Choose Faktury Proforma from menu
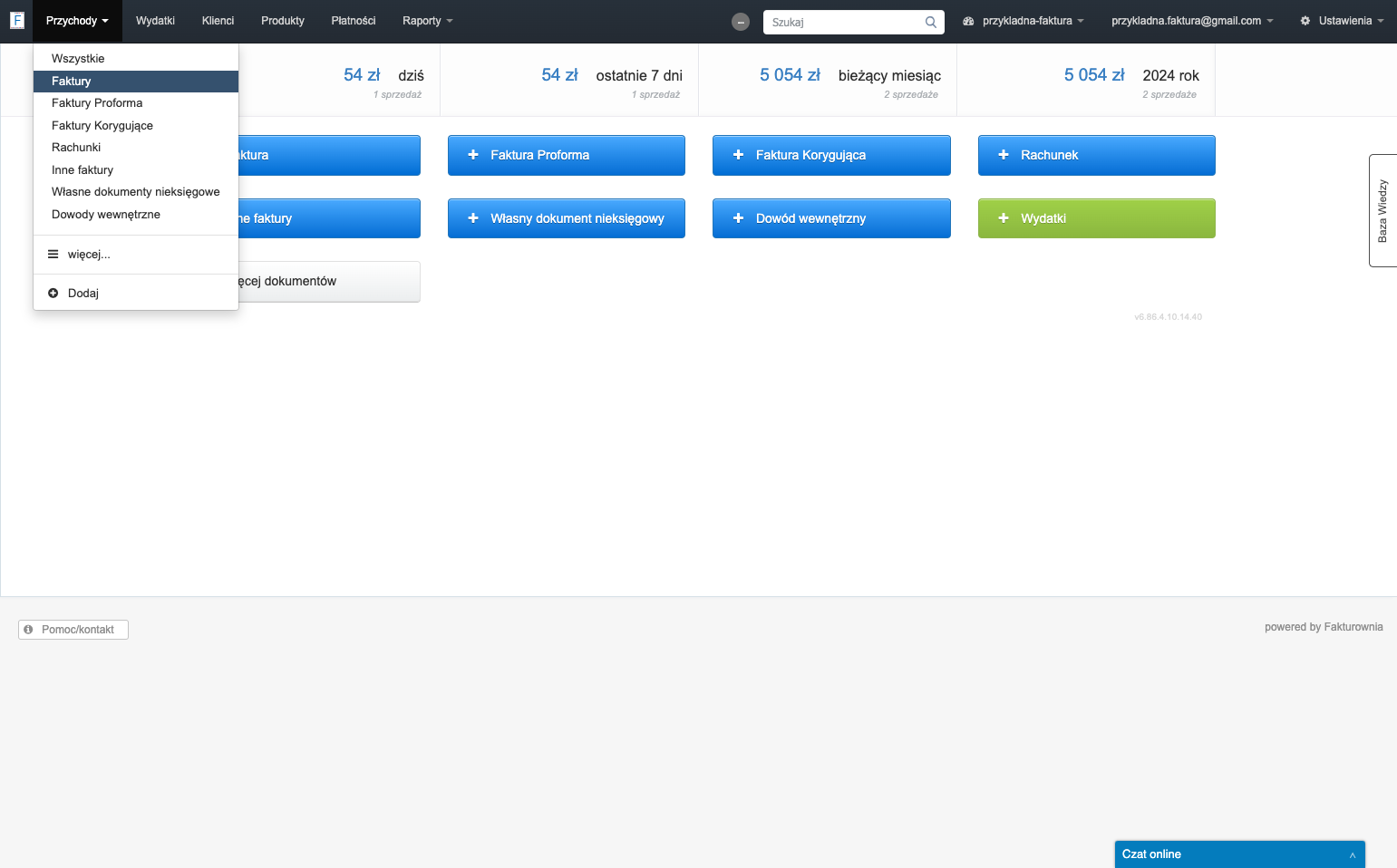 (136, 103)
